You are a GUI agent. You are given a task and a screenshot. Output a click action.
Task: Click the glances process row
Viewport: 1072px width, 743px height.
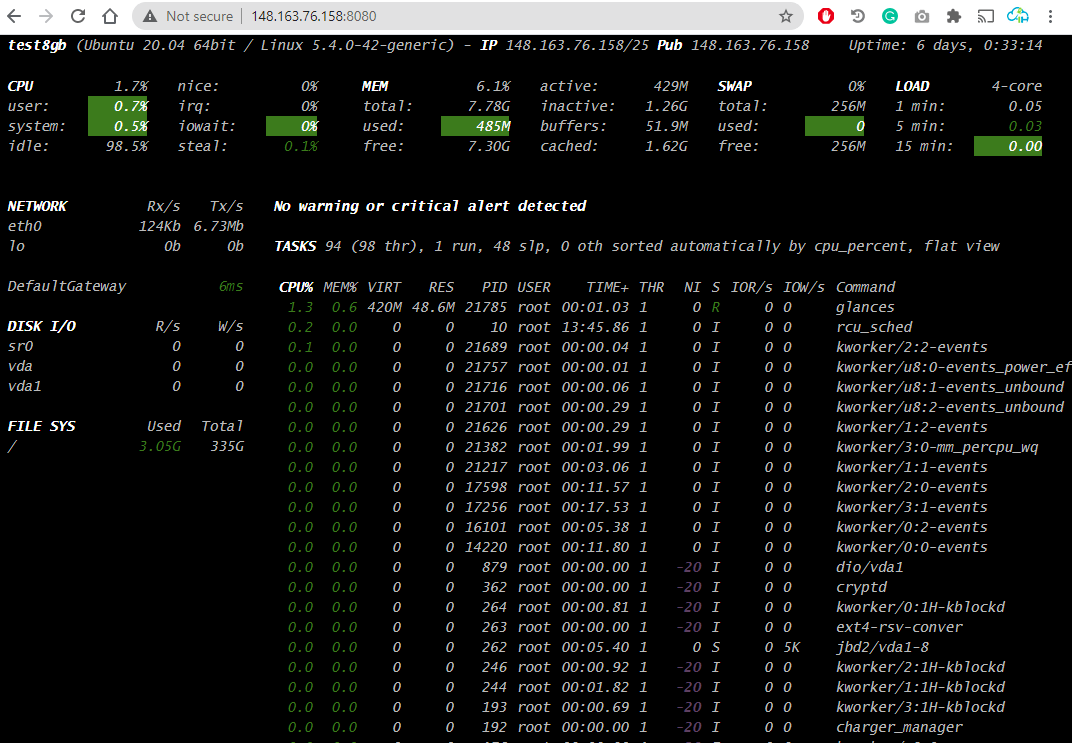[x=600, y=307]
